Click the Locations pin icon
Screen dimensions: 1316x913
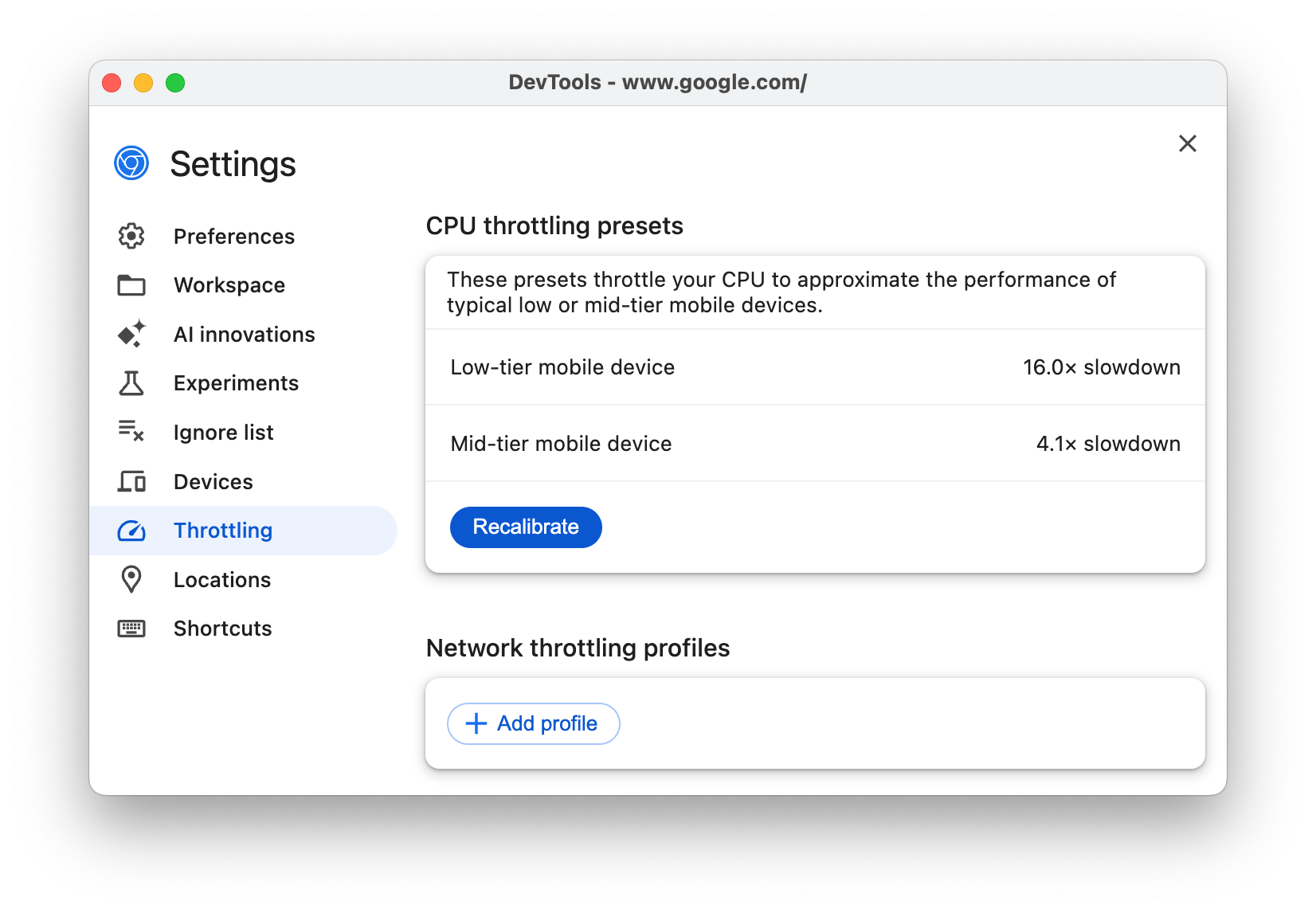point(131,579)
